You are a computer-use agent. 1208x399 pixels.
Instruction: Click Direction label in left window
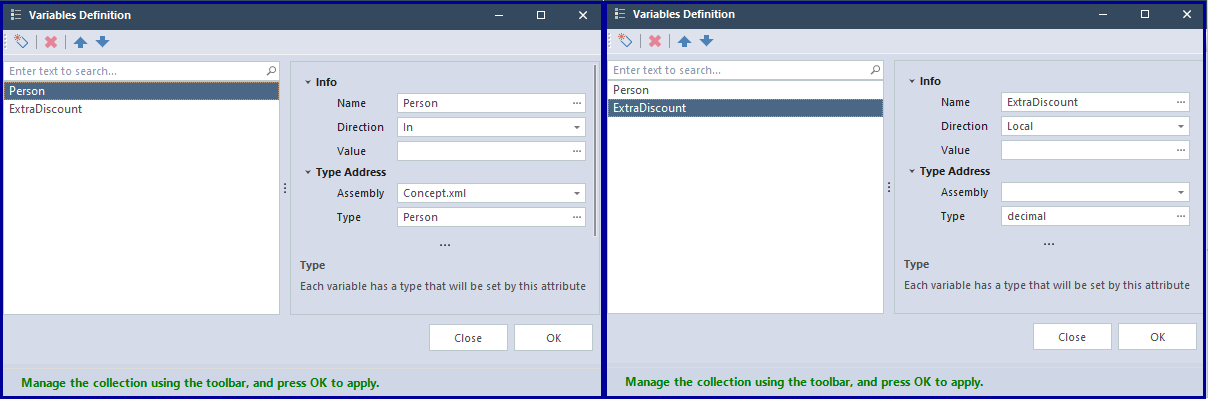click(x=360, y=127)
